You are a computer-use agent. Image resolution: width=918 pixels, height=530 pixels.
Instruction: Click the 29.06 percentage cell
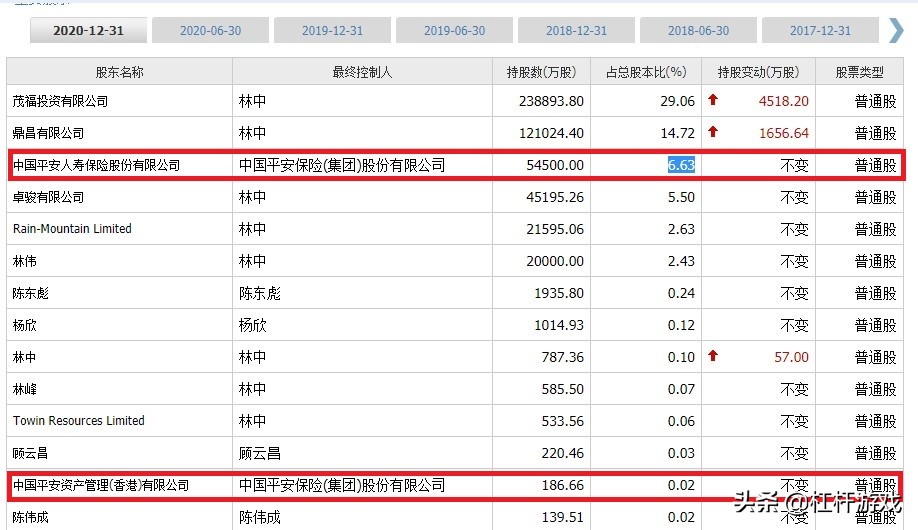coord(677,101)
